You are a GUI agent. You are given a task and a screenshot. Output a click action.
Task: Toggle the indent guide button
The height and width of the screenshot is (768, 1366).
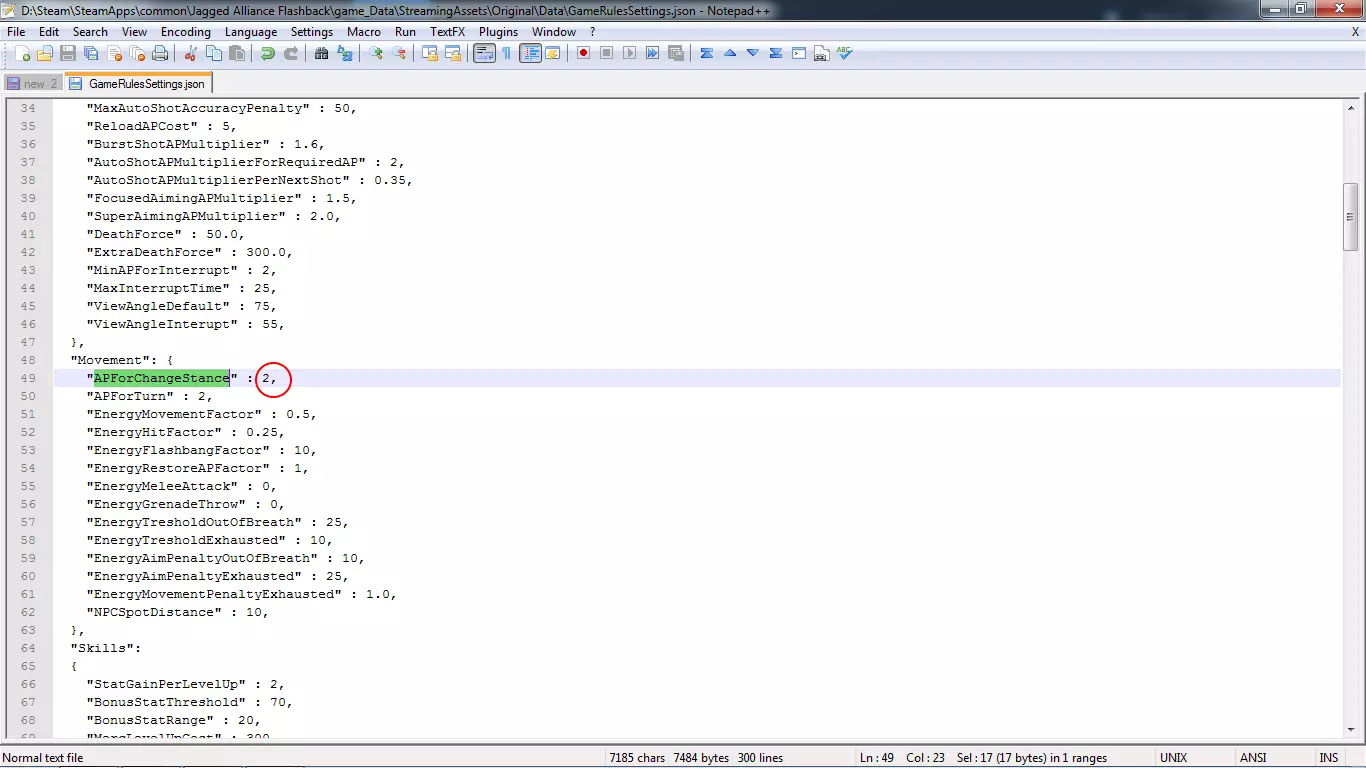(x=530, y=53)
